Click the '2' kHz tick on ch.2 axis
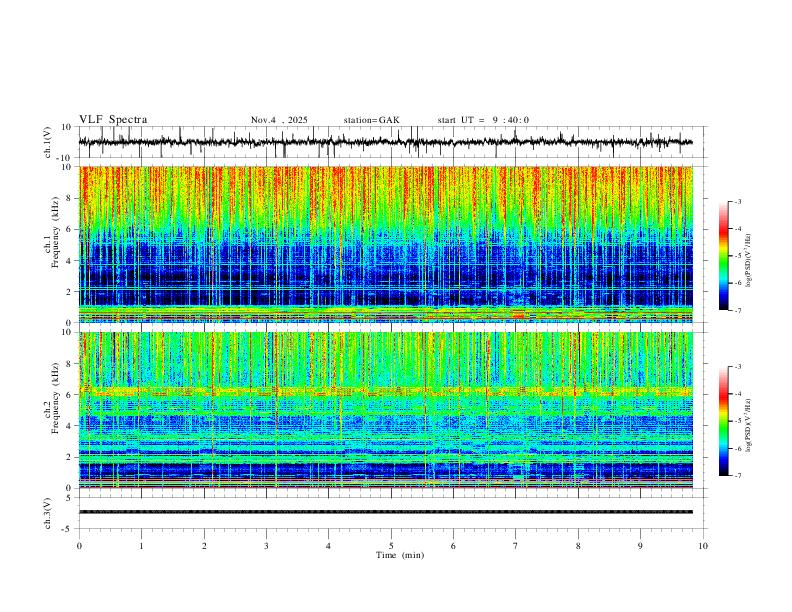792x612 pixels. click(69, 457)
